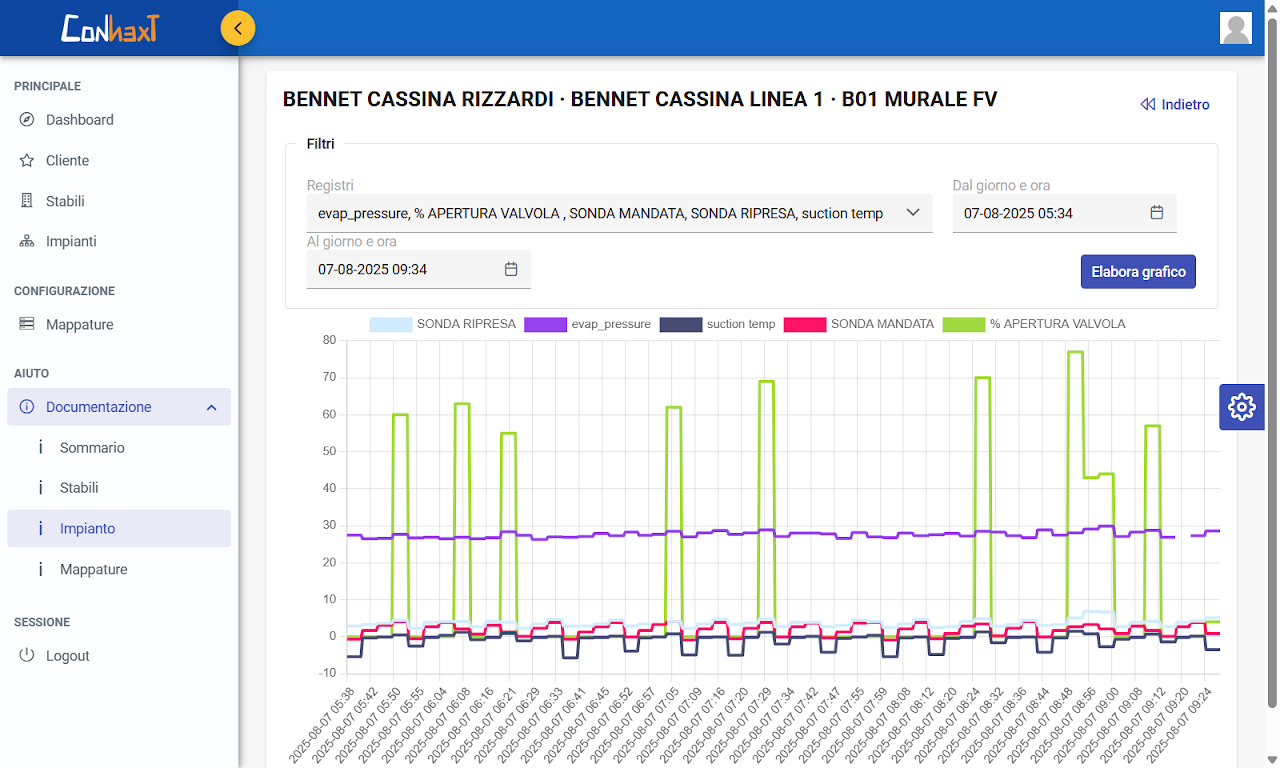The height and width of the screenshot is (768, 1280).
Task: Click the Dashboard compass icon
Action: (27, 120)
